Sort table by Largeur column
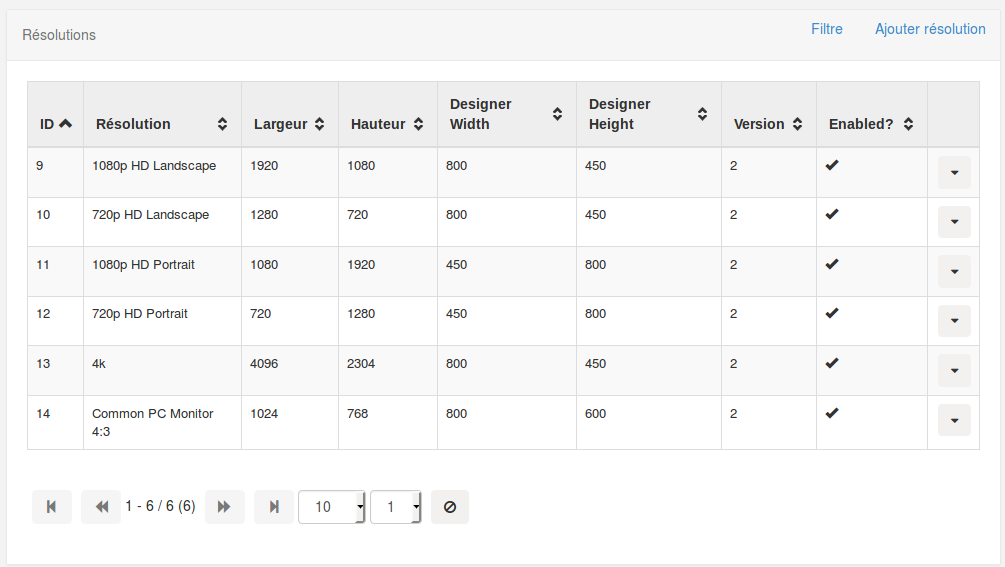The height and width of the screenshot is (567, 1005). click(x=319, y=124)
